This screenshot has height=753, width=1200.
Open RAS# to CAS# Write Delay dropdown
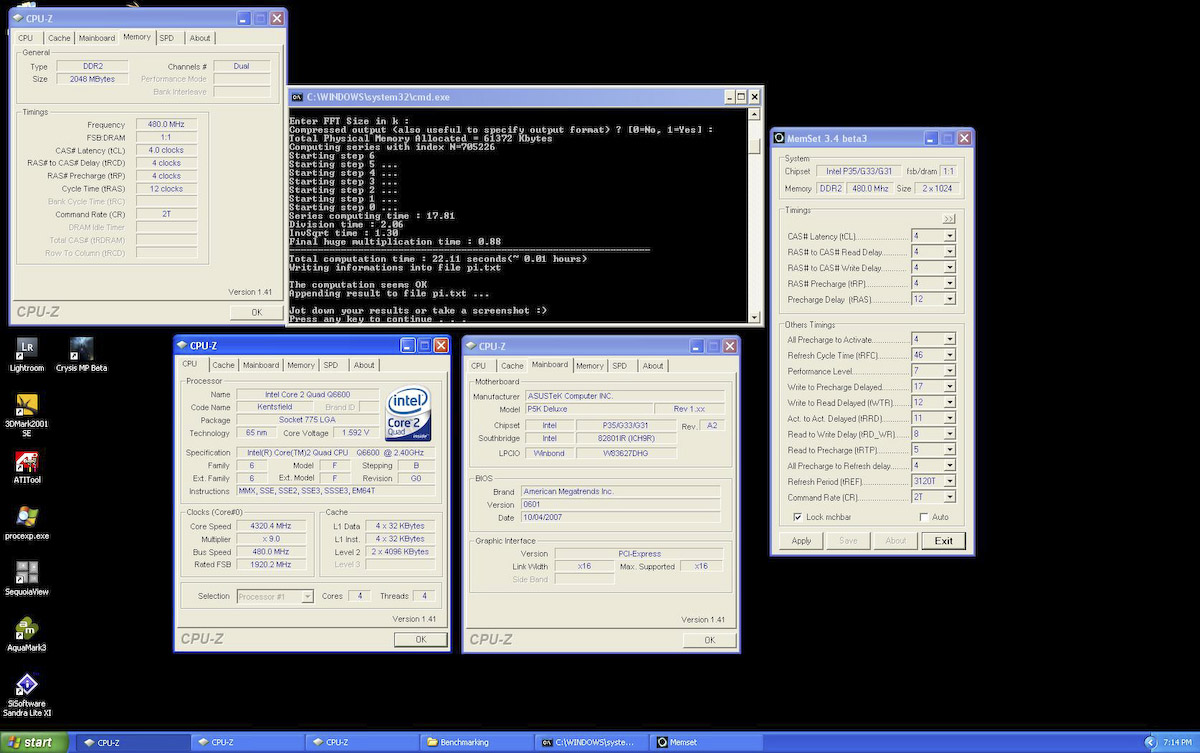(x=949, y=267)
